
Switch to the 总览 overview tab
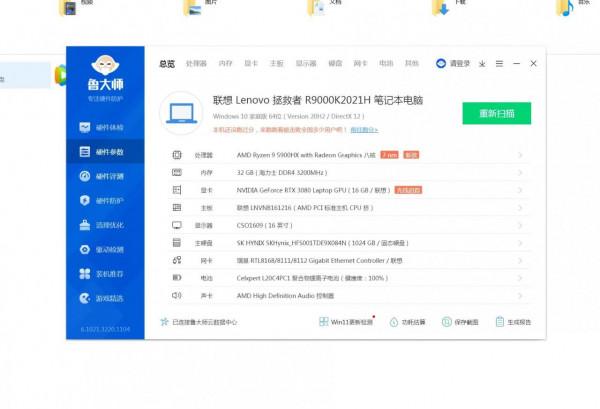click(167, 64)
